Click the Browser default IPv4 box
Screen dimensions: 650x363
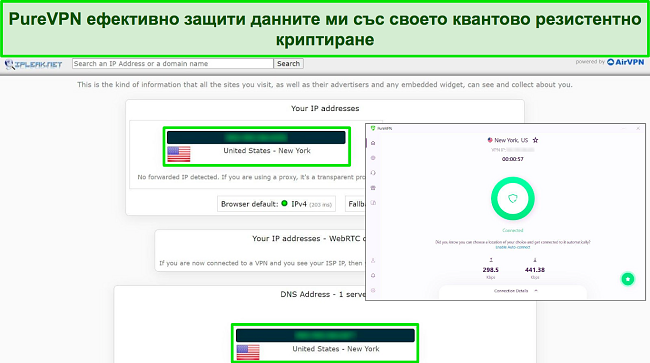click(276, 204)
